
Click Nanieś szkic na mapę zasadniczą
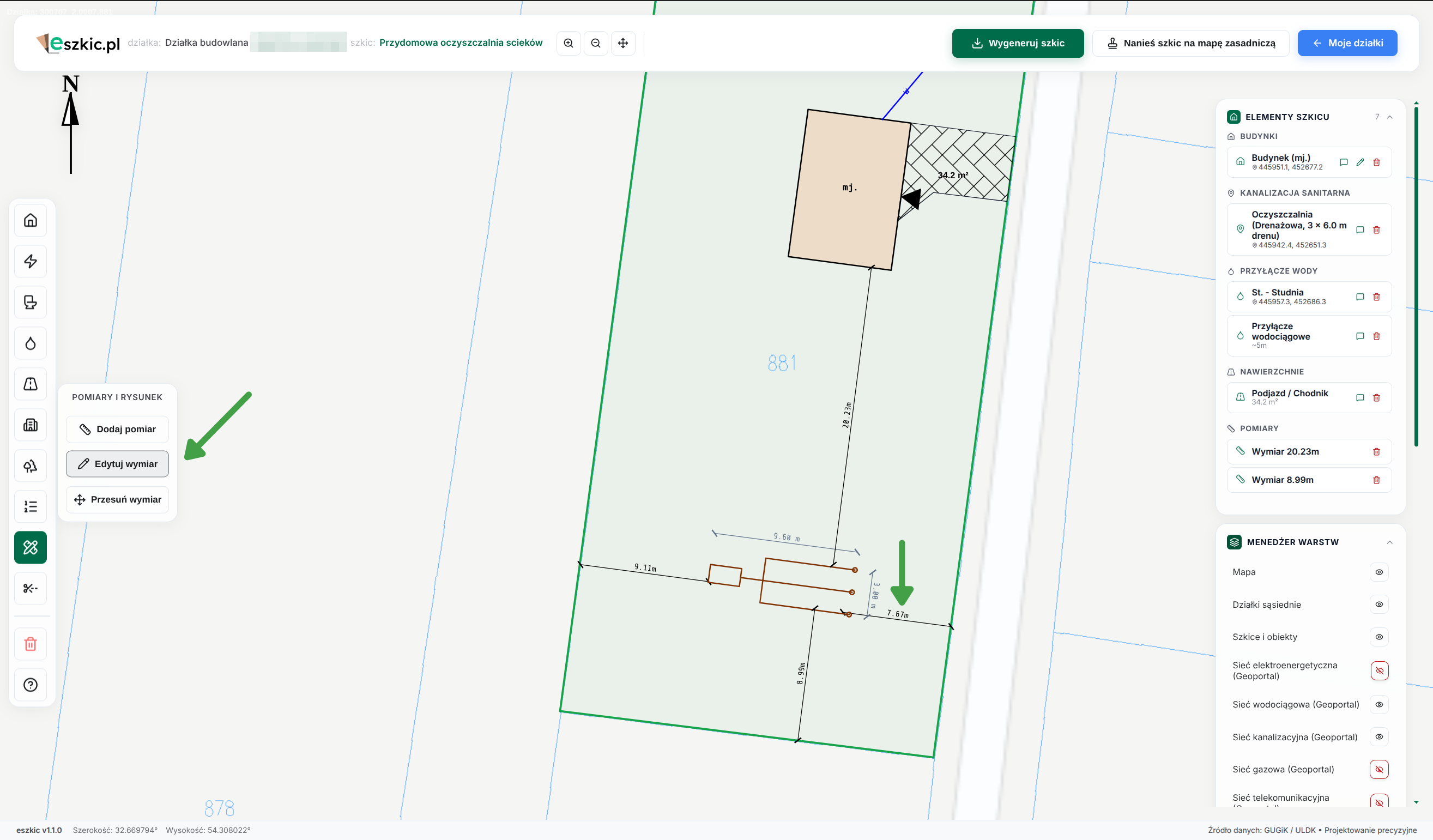(x=1191, y=43)
